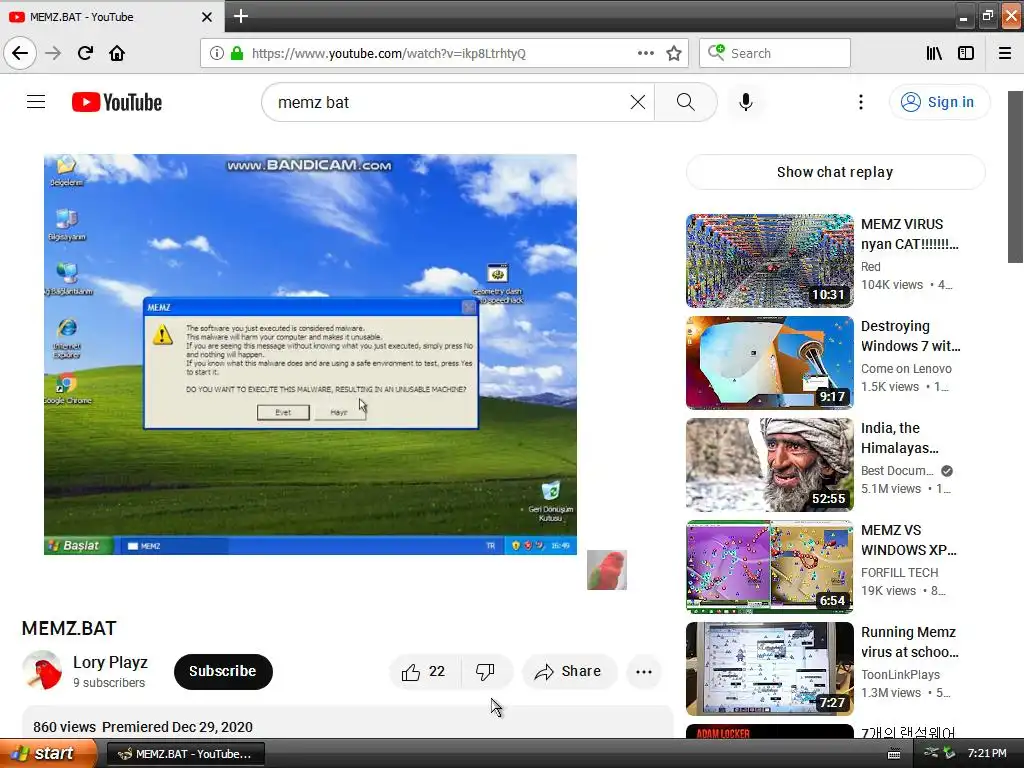Click the Destroying Windows 7 title text

(910, 336)
